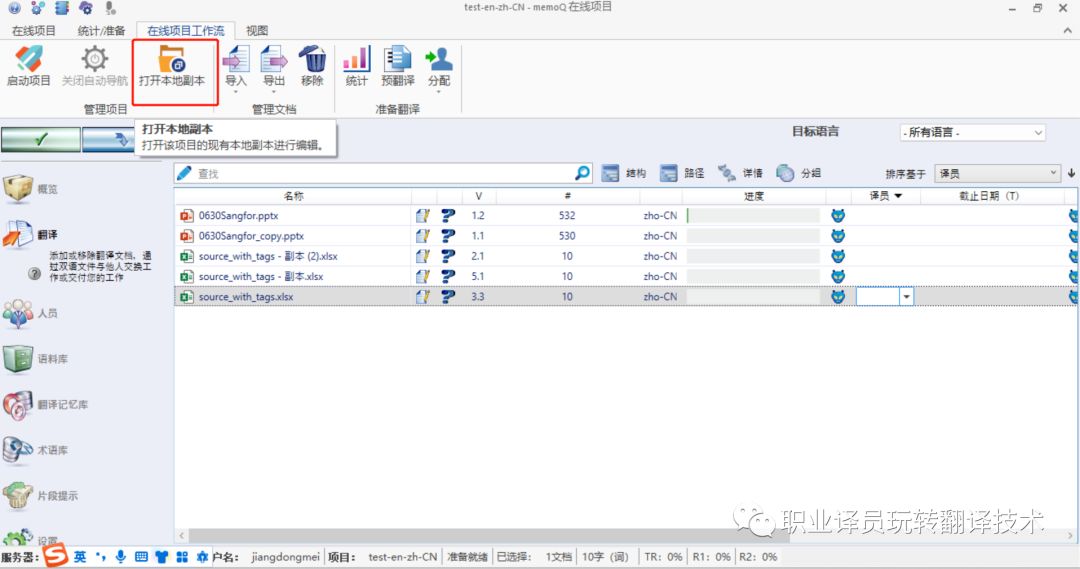Viewport: 1080px width, 569px height.
Task: Switch to the 在线项目 ribbon tab
Action: click(x=33, y=30)
